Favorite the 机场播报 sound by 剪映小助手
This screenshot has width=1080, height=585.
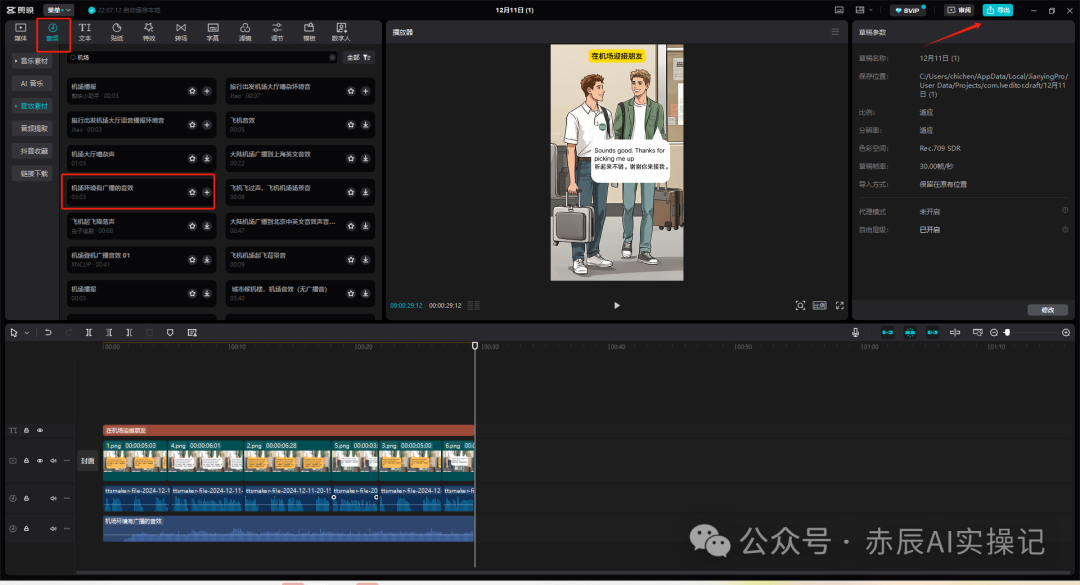pyautogui.click(x=192, y=91)
